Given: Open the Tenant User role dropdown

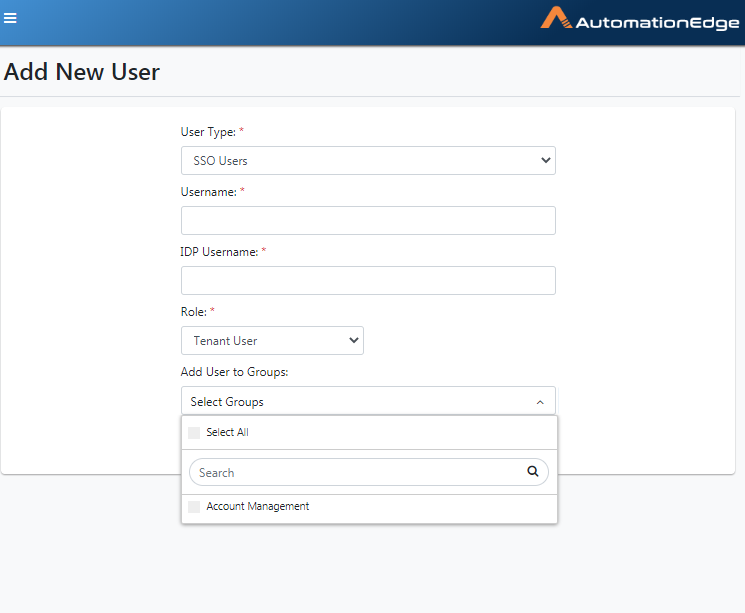Looking at the screenshot, I should (272, 340).
